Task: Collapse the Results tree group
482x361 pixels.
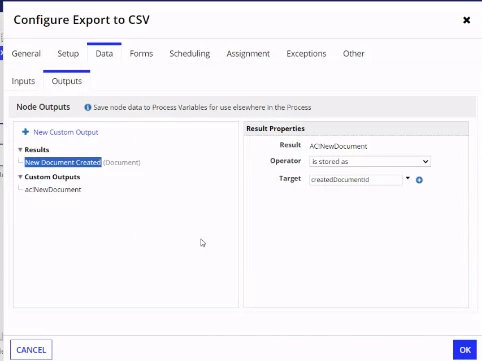Action: coord(20,150)
